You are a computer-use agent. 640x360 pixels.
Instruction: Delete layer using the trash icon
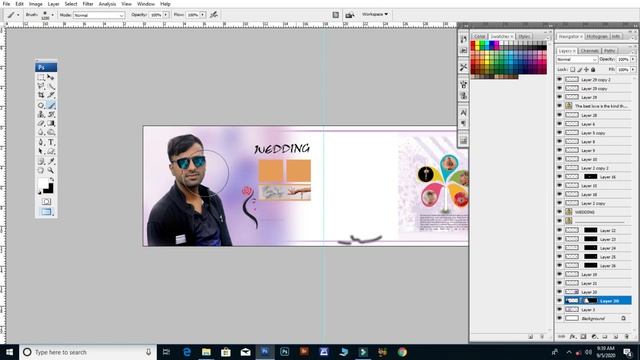click(627, 337)
